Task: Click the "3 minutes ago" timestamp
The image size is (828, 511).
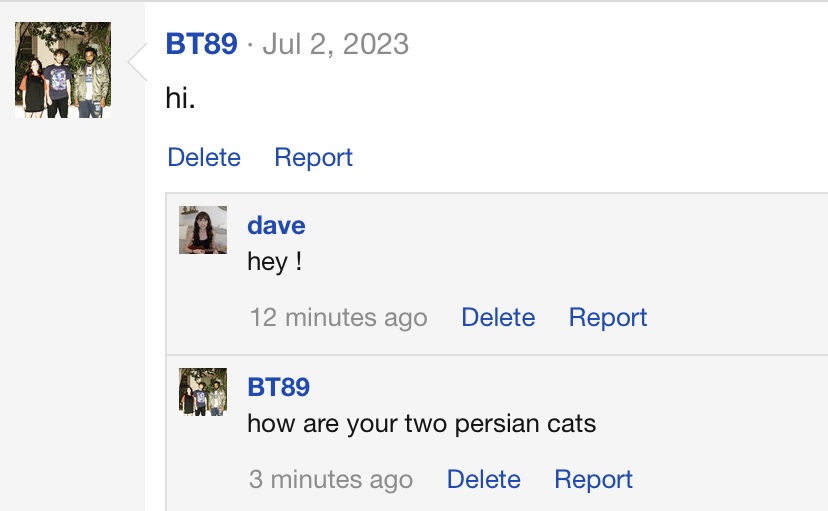Action: pyautogui.click(x=331, y=480)
